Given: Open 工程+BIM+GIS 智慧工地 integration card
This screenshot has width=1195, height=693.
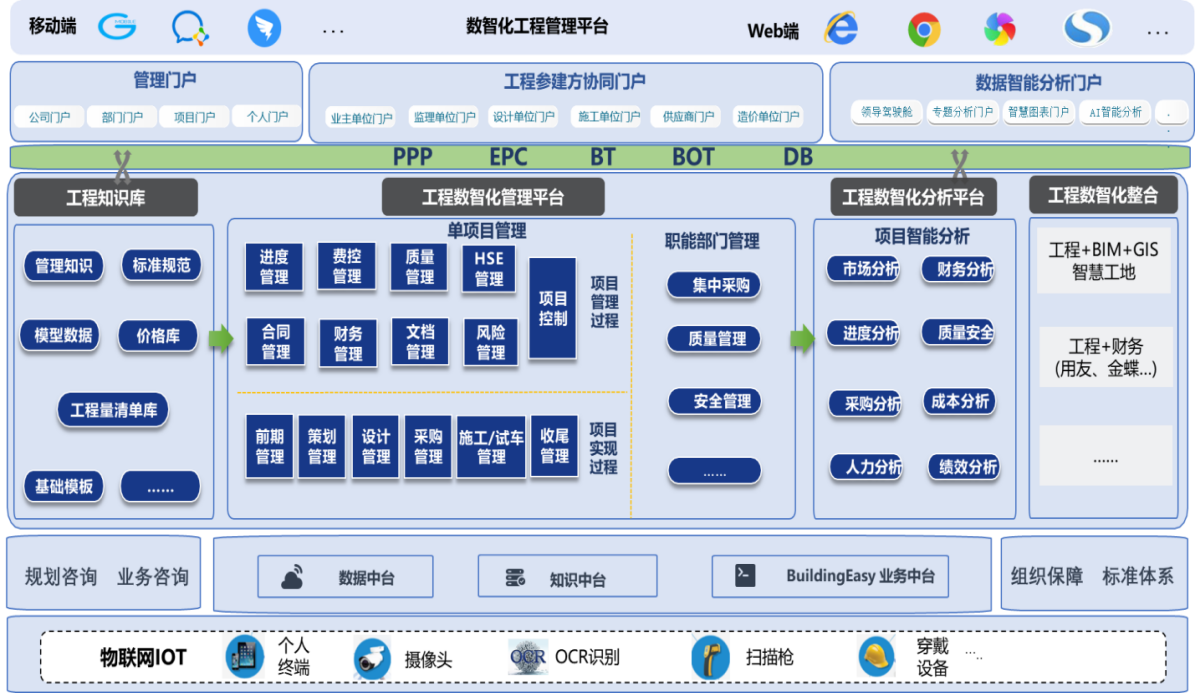Looking at the screenshot, I should coord(1104,261).
